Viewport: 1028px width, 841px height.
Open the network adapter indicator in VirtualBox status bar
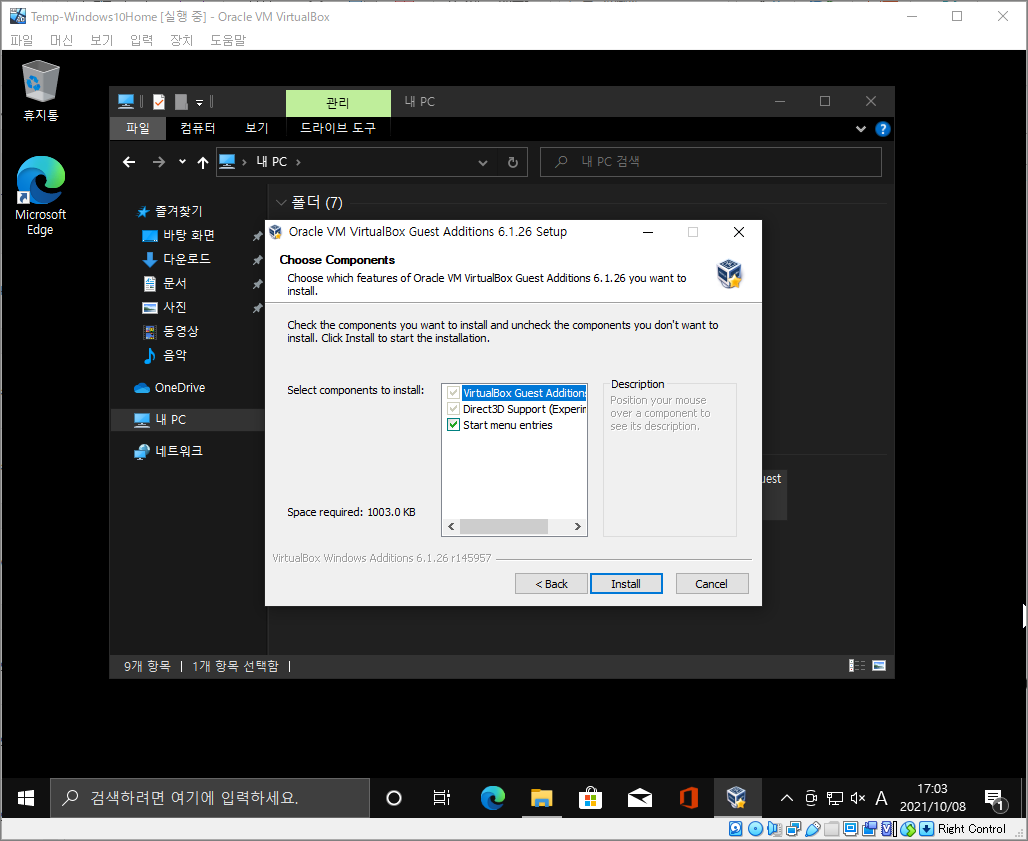[793, 829]
